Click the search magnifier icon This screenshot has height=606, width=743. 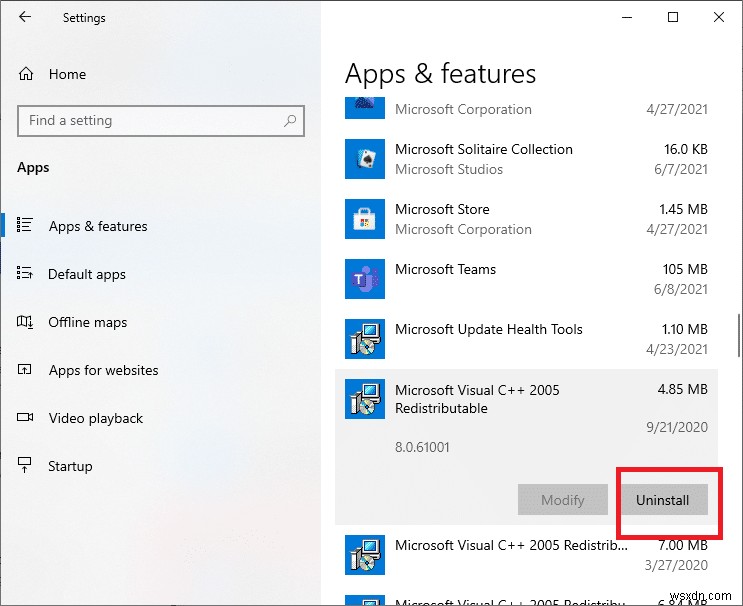290,121
